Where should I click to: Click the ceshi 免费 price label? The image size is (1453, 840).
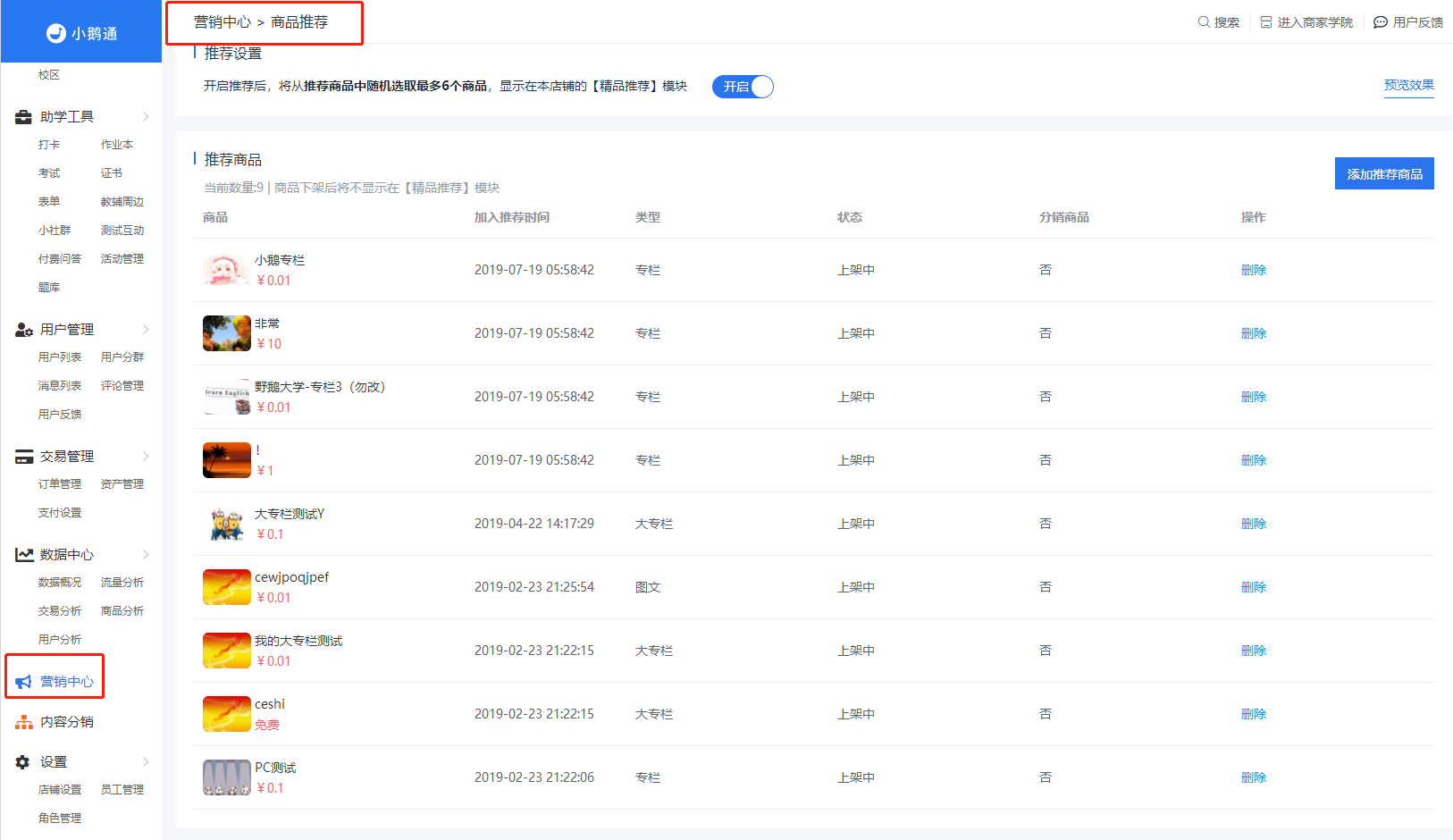pos(267,725)
